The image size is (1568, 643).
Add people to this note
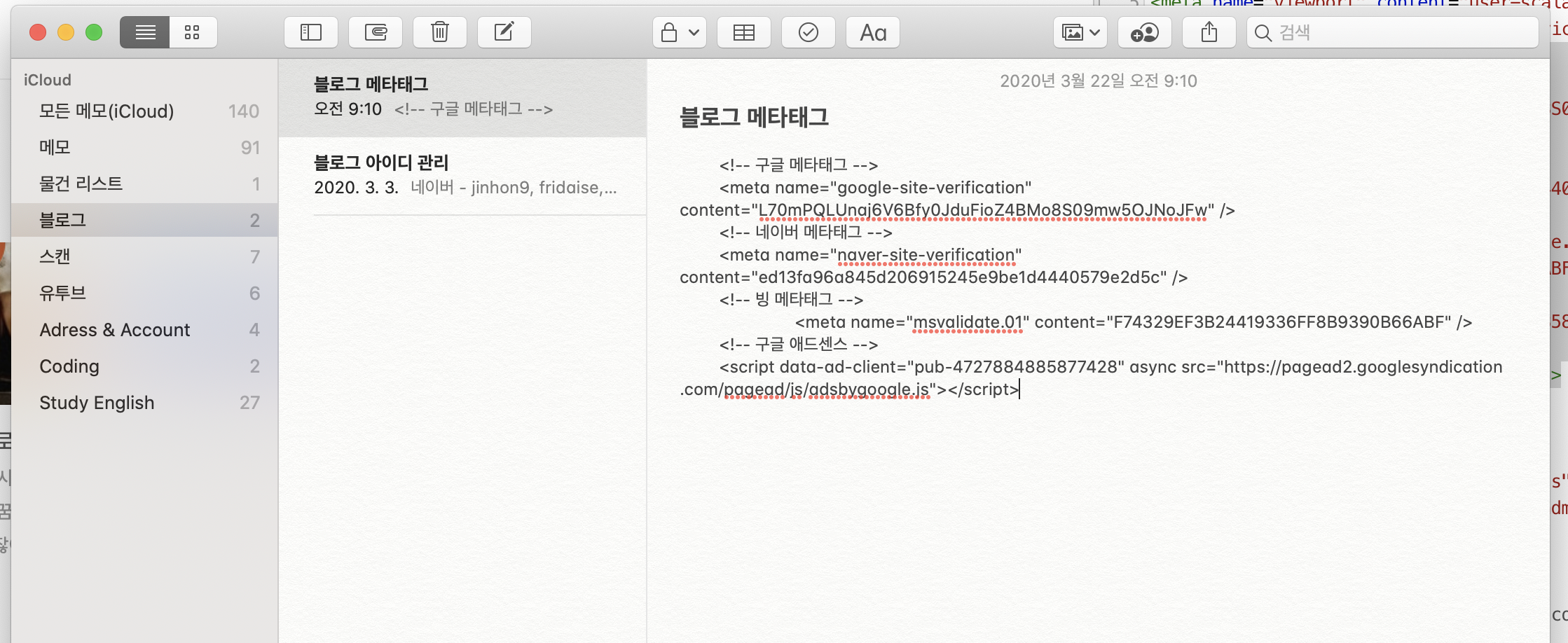[1145, 32]
